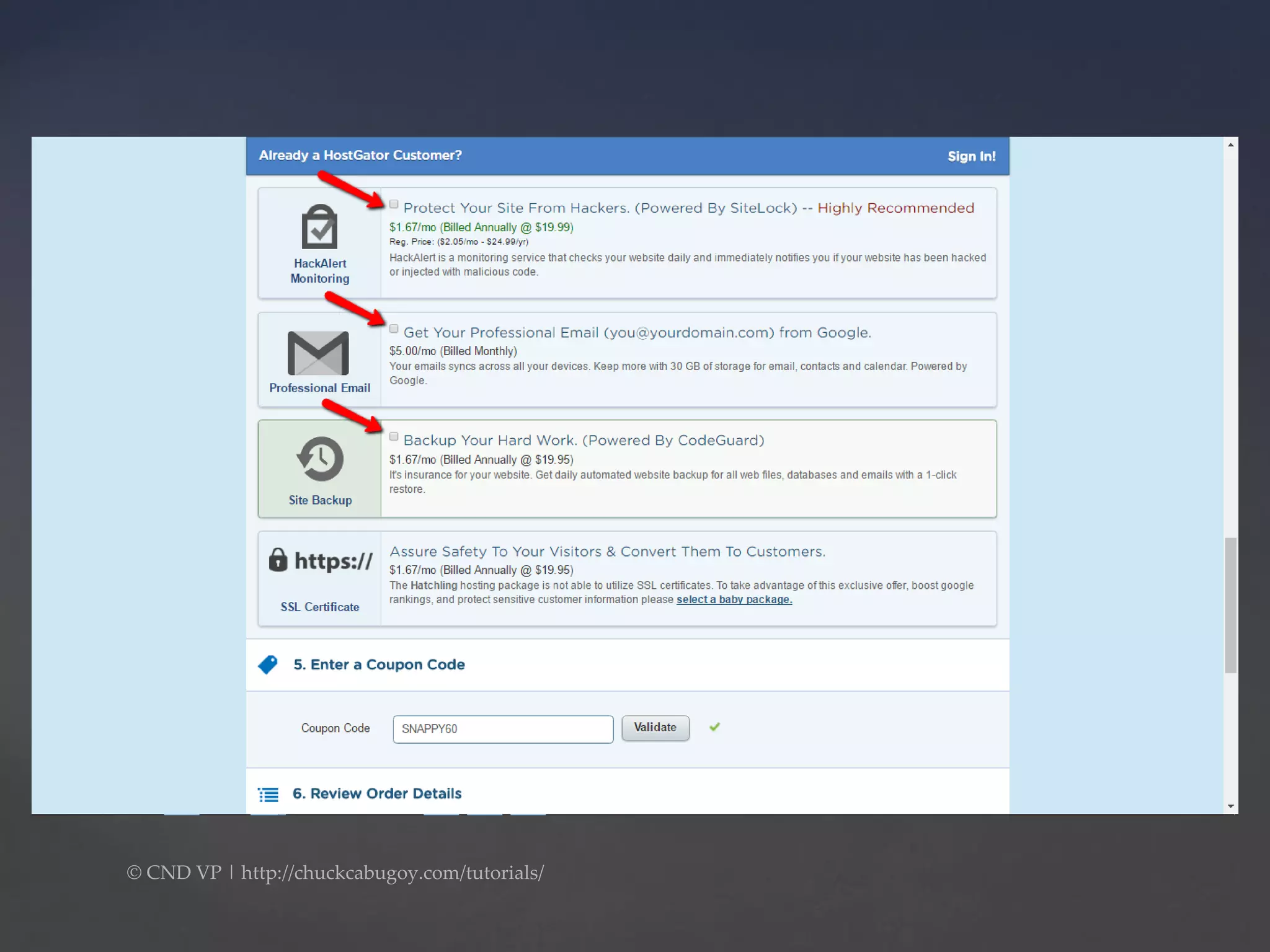Screen dimensions: 1270x952
Task: Click the coupon tag icon
Action: click(x=268, y=664)
